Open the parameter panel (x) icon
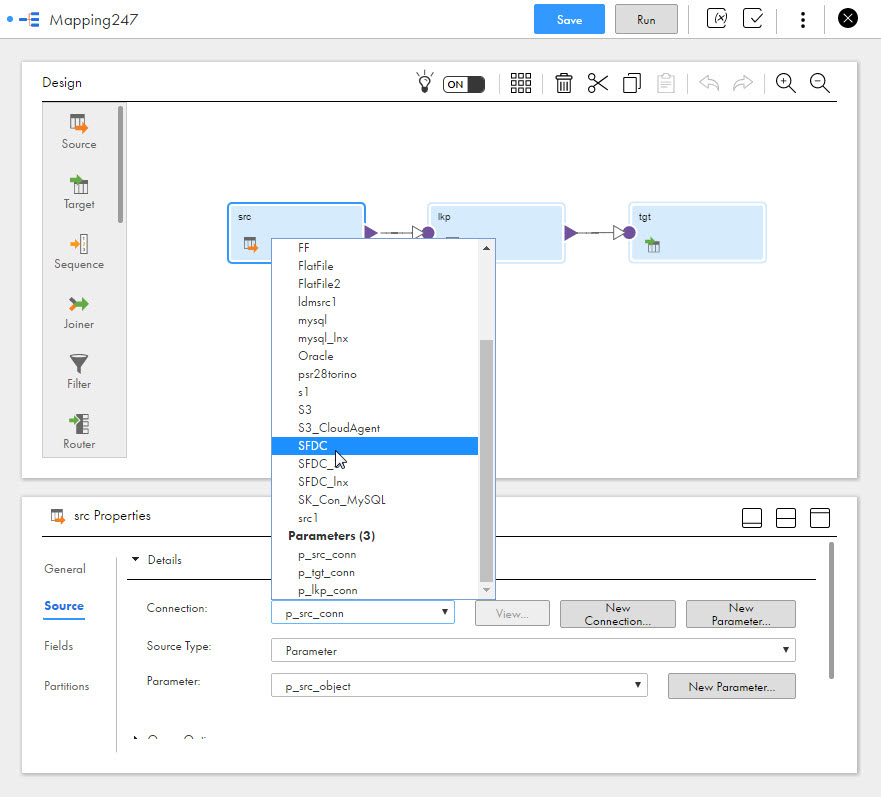881x797 pixels. pos(716,19)
